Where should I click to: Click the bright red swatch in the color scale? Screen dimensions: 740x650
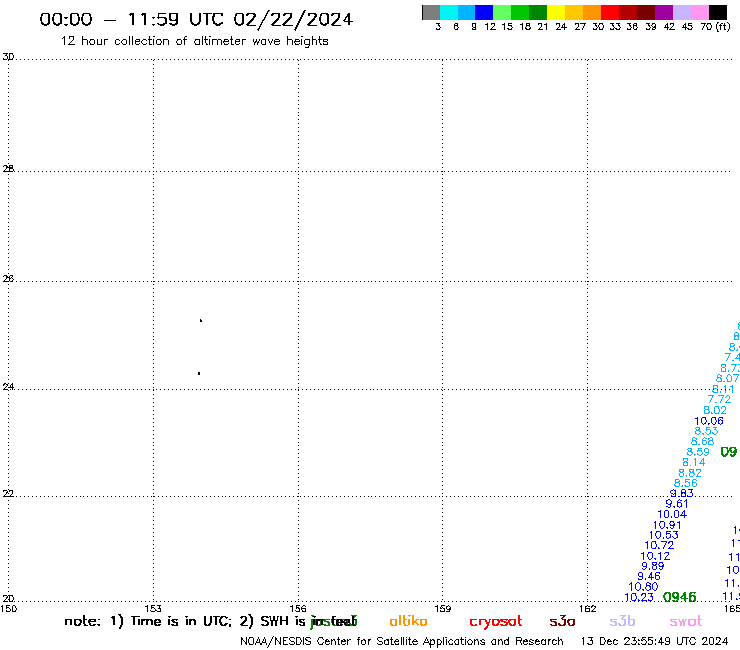point(609,12)
